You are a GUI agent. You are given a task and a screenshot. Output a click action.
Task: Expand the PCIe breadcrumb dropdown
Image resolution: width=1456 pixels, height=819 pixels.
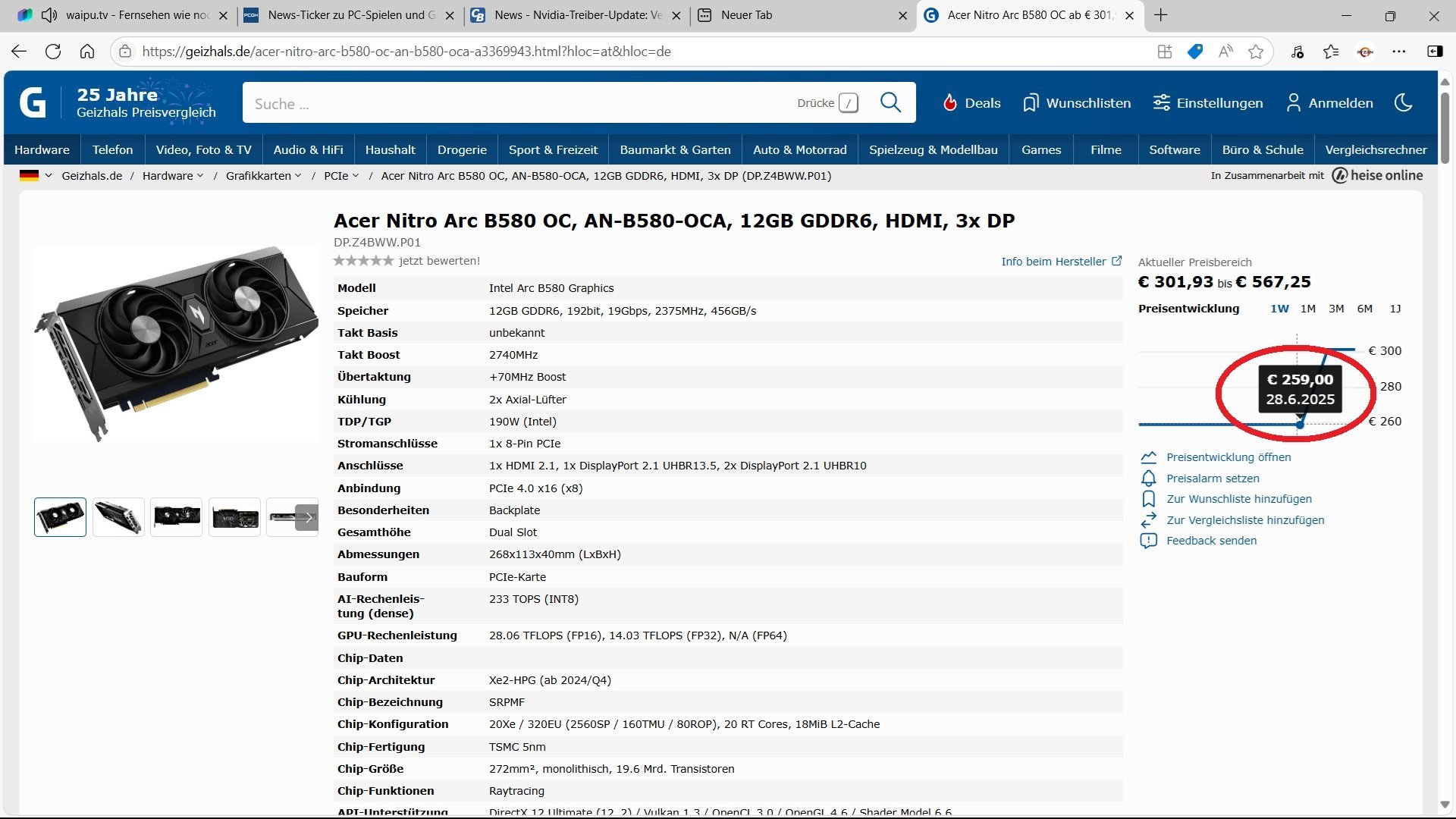point(356,176)
